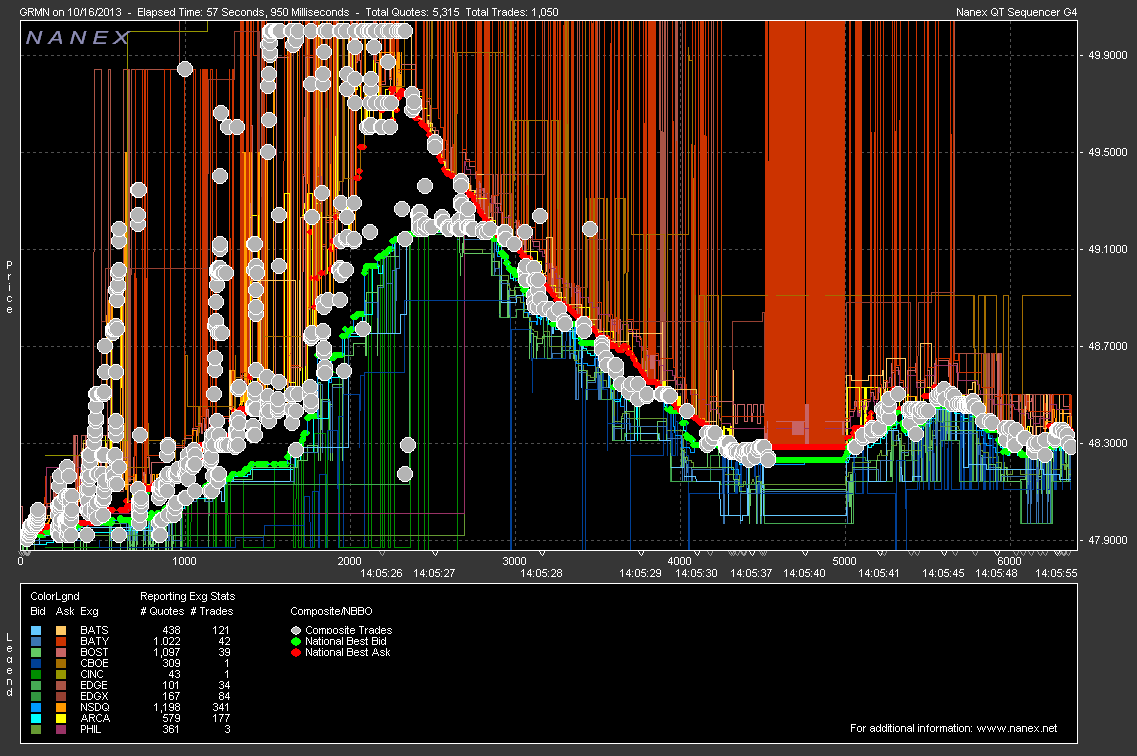
Task: Click the BOST bid color swatch
Action: 37,652
